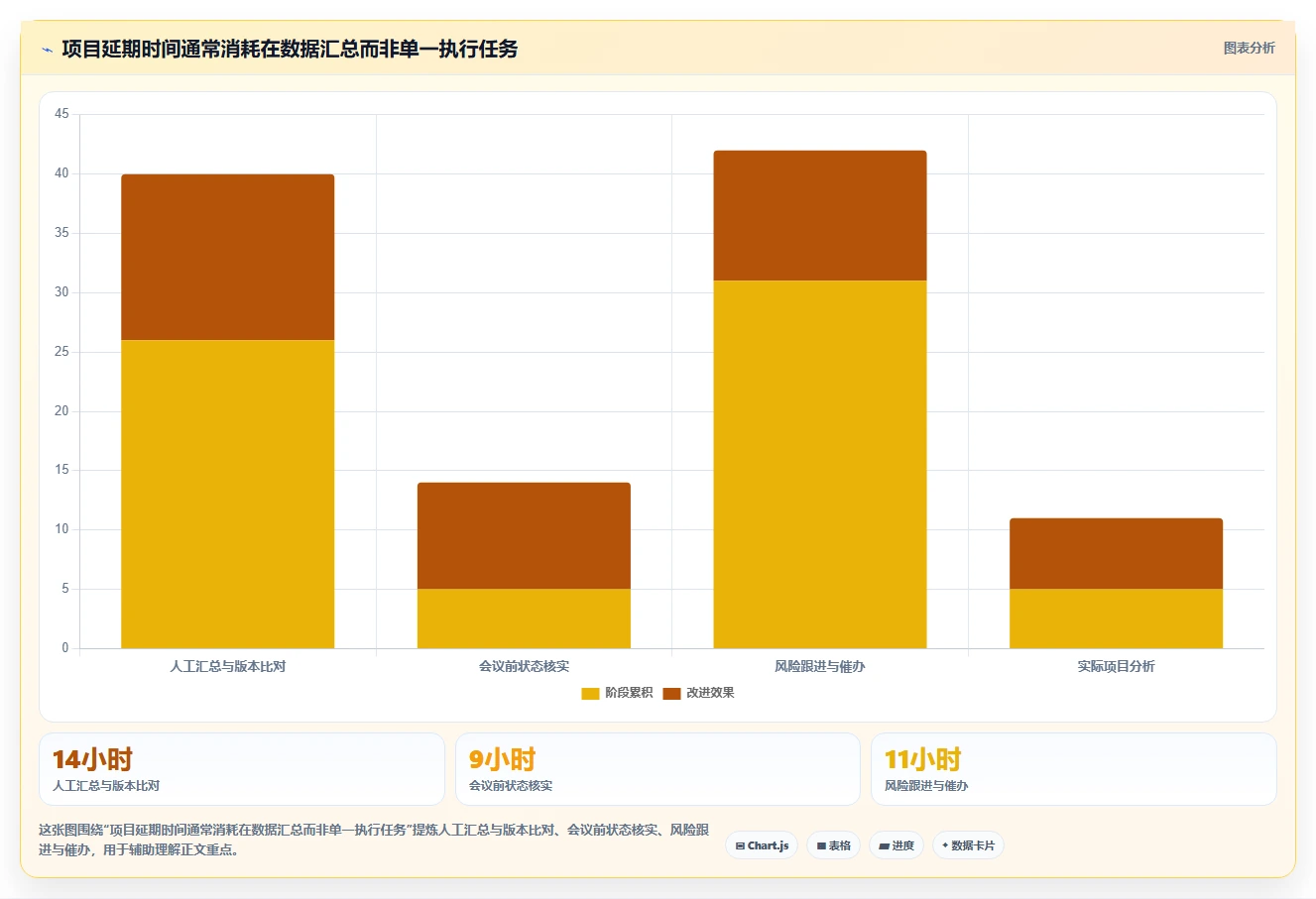Toggle the 改进效果 legend swatch
The image size is (1316, 899).
click(x=671, y=693)
